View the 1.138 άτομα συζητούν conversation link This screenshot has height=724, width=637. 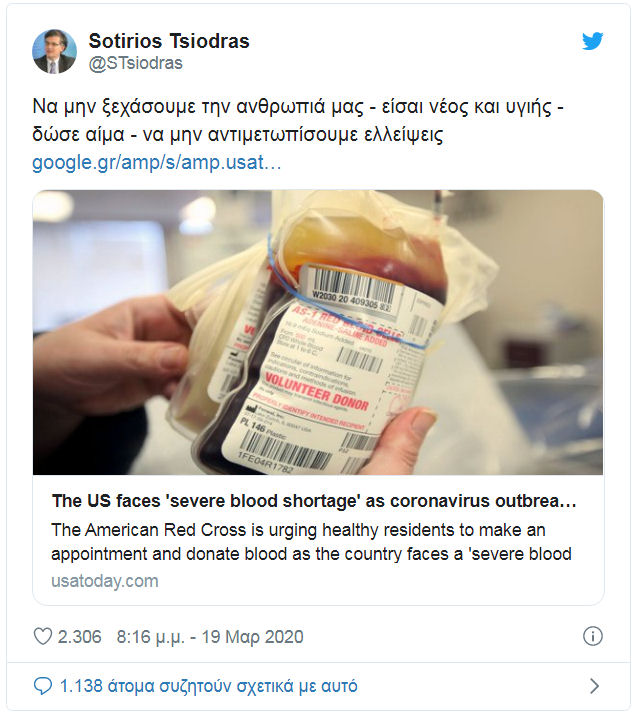pyautogui.click(x=208, y=686)
